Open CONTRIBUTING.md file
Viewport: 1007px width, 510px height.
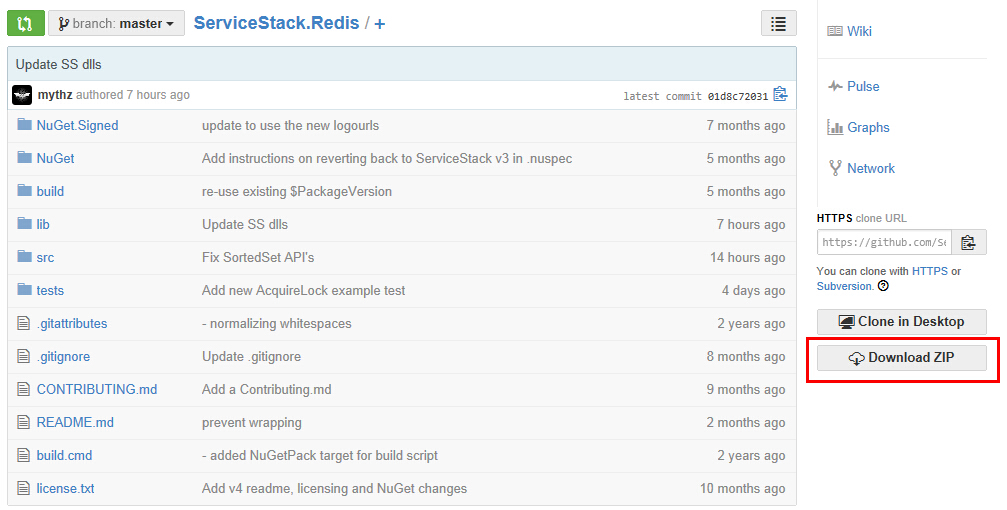click(x=97, y=389)
